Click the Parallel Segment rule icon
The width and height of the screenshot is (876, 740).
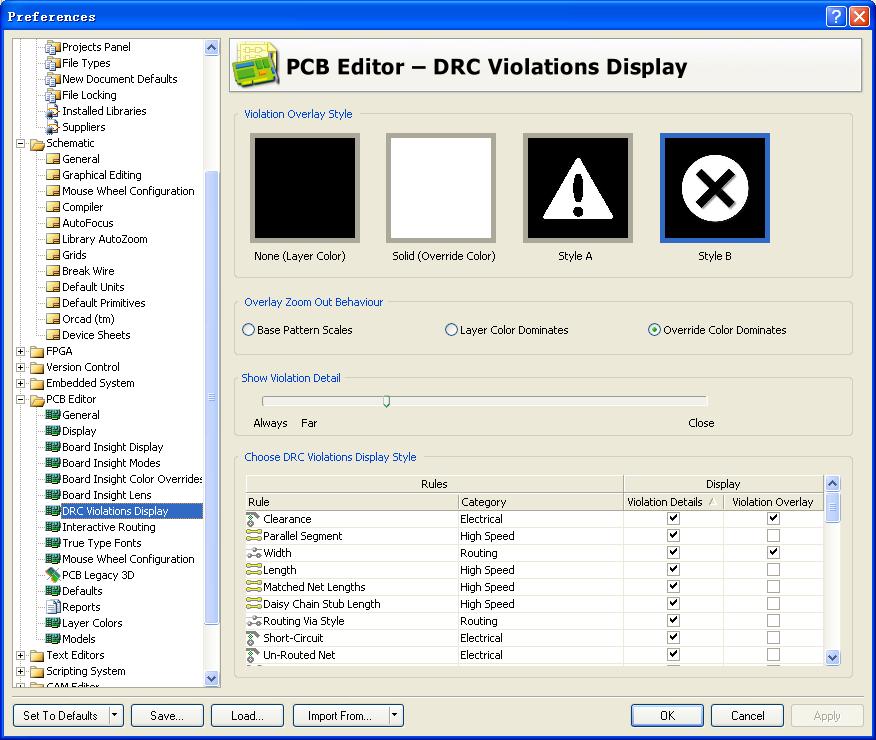pos(254,536)
